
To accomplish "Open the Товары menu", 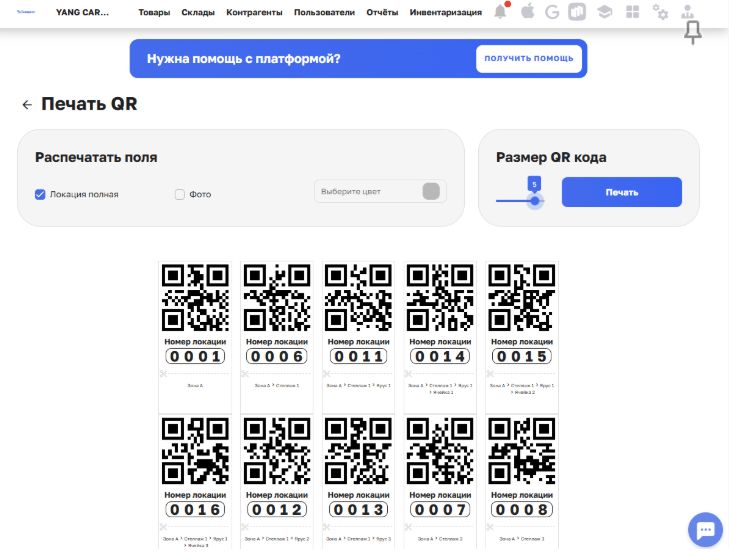I will (153, 13).
